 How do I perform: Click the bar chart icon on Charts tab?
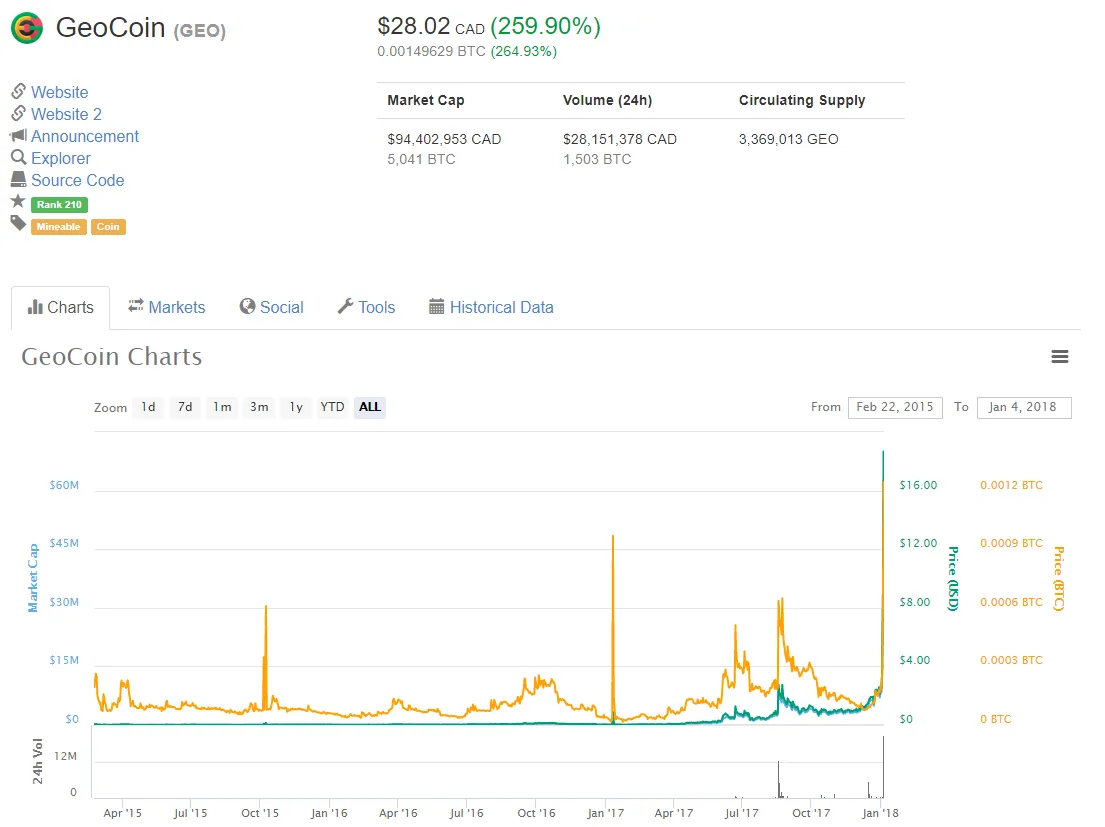click(x=35, y=306)
